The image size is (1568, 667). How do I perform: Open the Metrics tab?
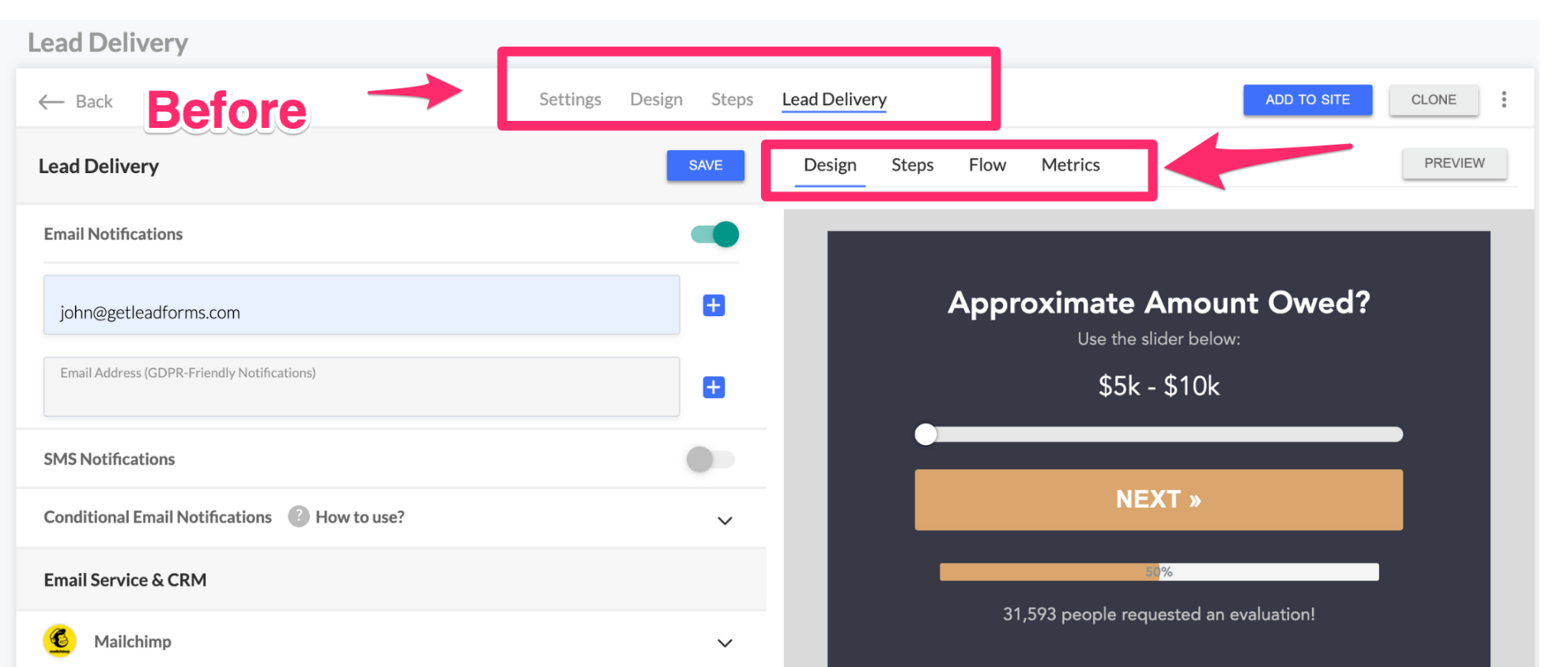pos(1070,165)
